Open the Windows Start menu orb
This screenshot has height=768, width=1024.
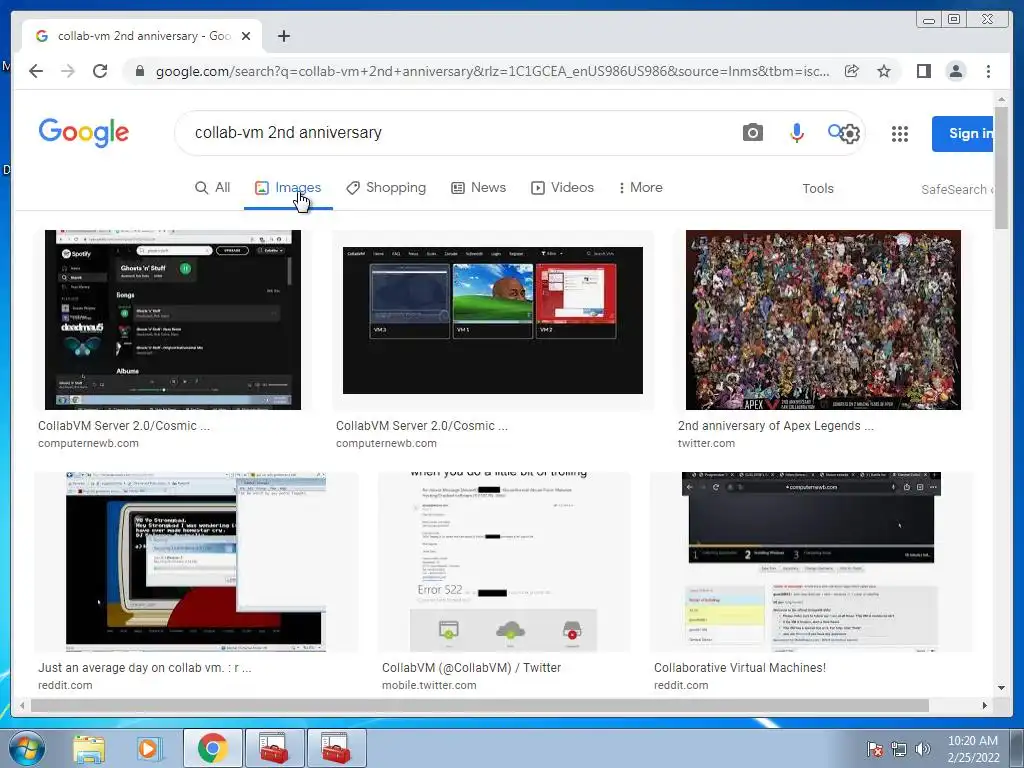[27, 748]
